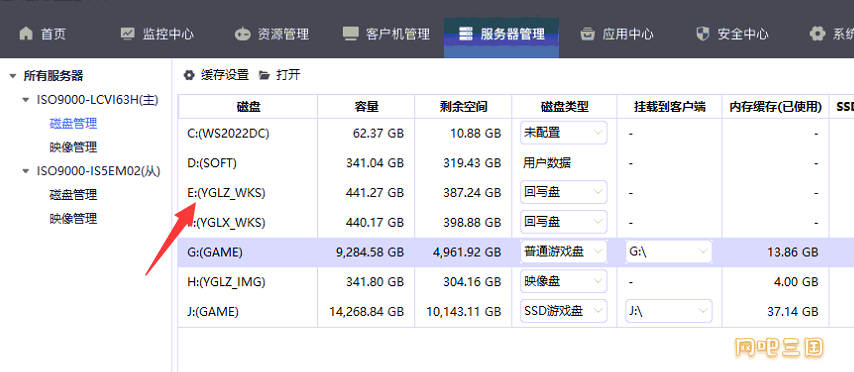
Task: Click the 内存缓存(已使用) column header
Action: coord(776,107)
